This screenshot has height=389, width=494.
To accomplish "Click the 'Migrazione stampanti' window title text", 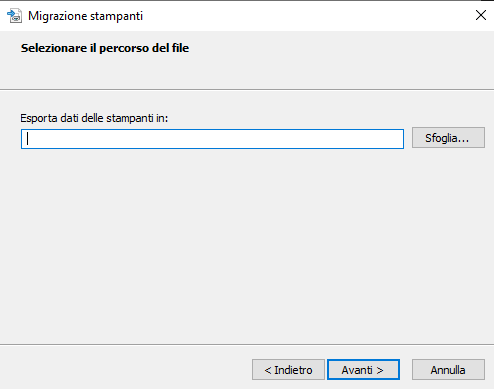I will (85, 16).
